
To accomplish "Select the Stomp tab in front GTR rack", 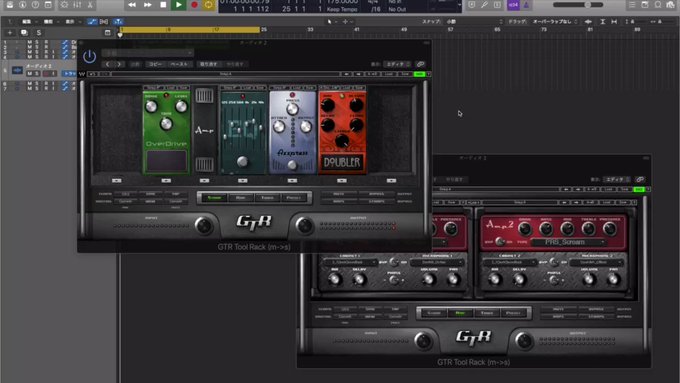I will [215, 198].
